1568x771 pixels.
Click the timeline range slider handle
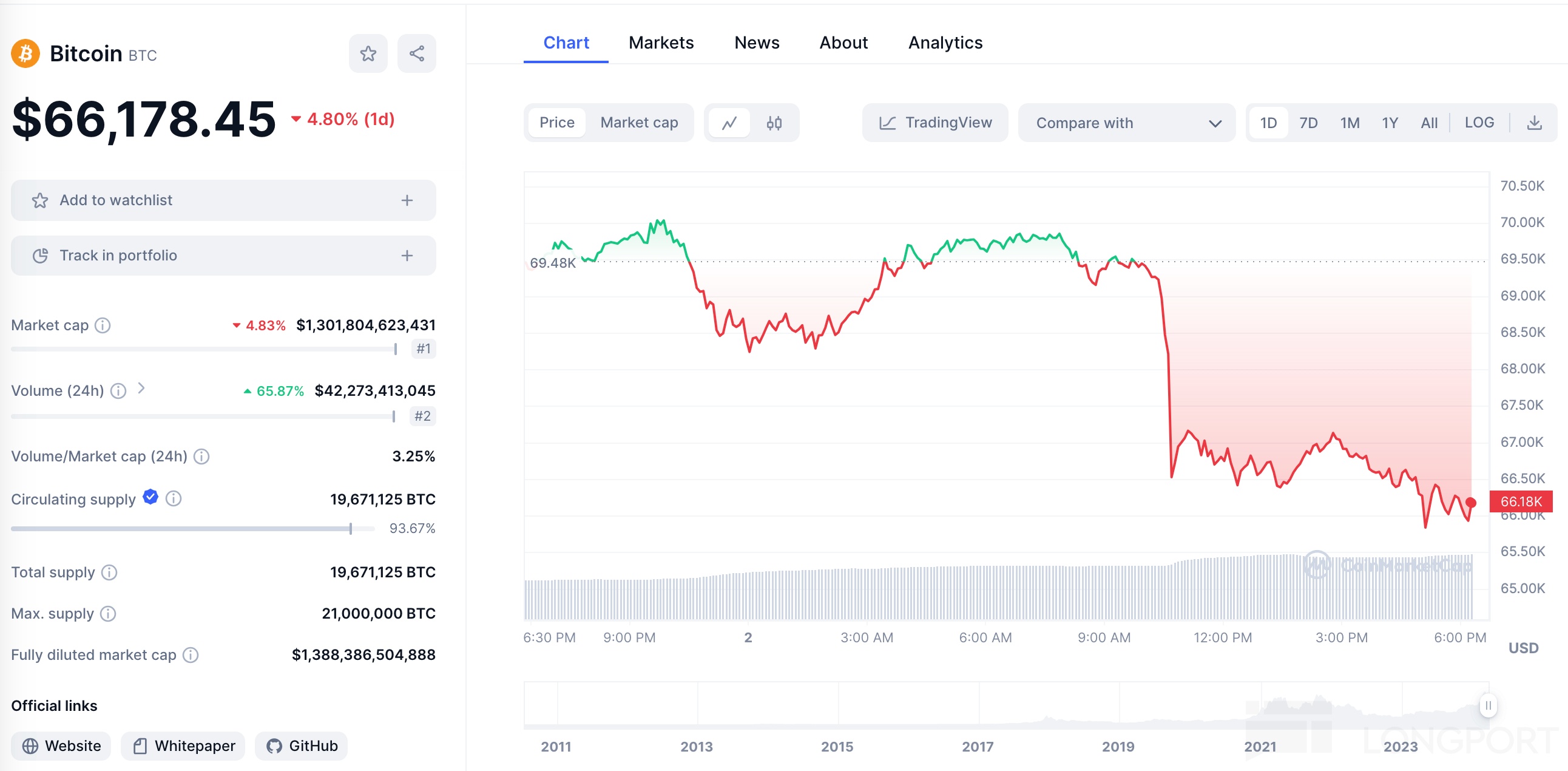[1487, 705]
